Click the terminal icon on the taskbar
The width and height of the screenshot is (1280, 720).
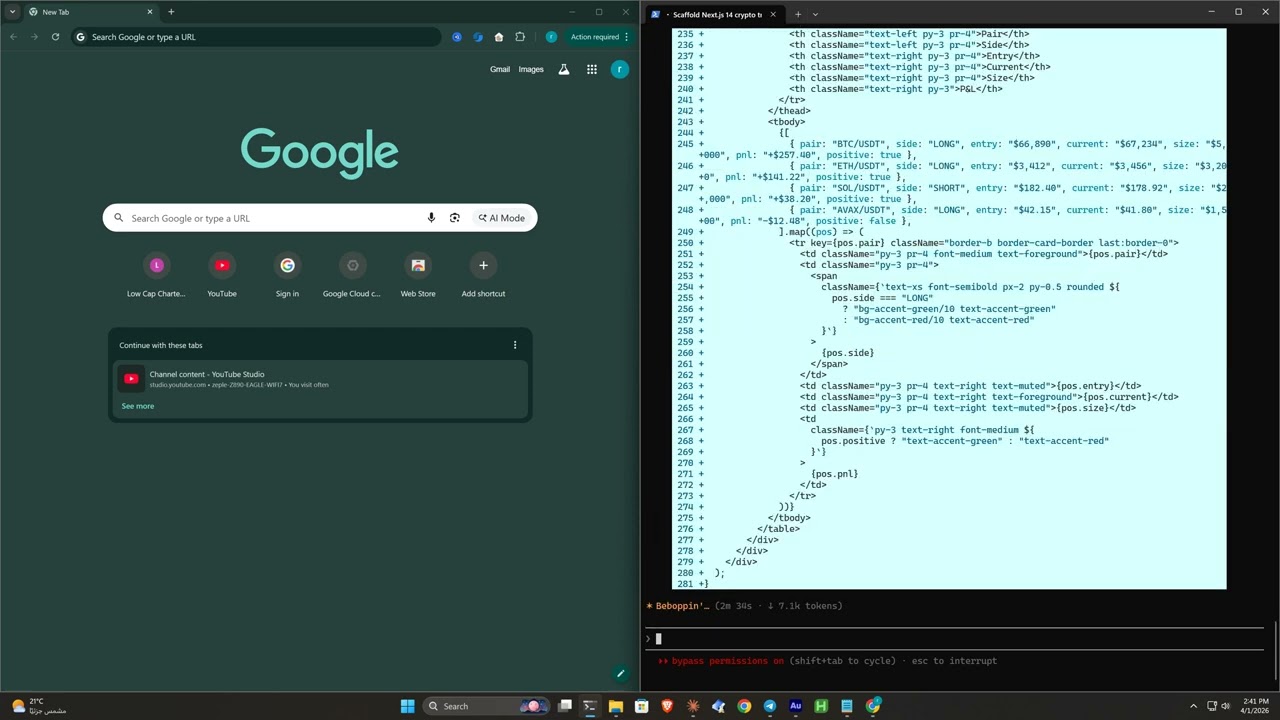tap(590, 706)
